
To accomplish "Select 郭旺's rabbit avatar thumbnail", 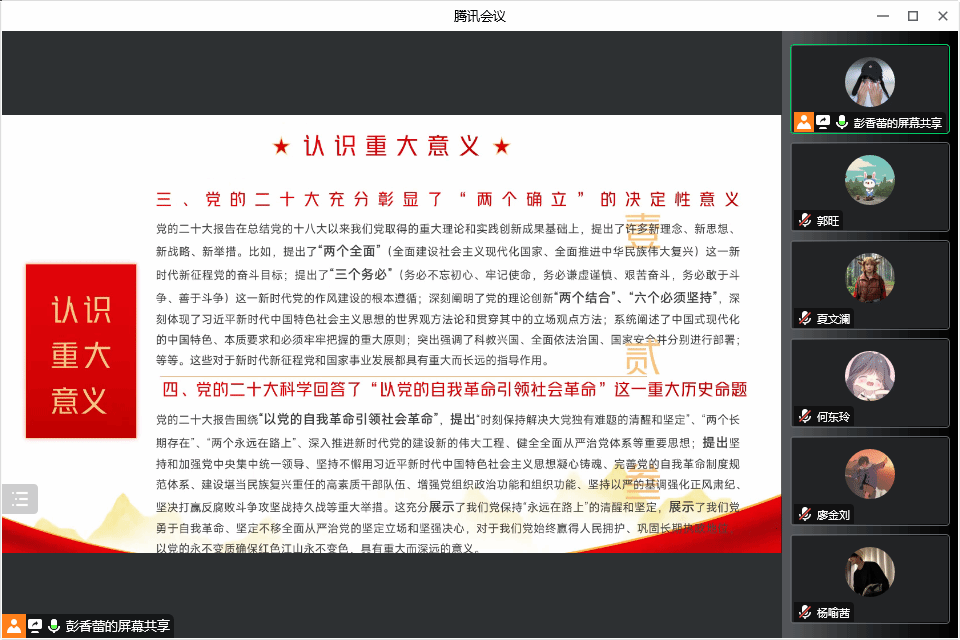I will 869,180.
